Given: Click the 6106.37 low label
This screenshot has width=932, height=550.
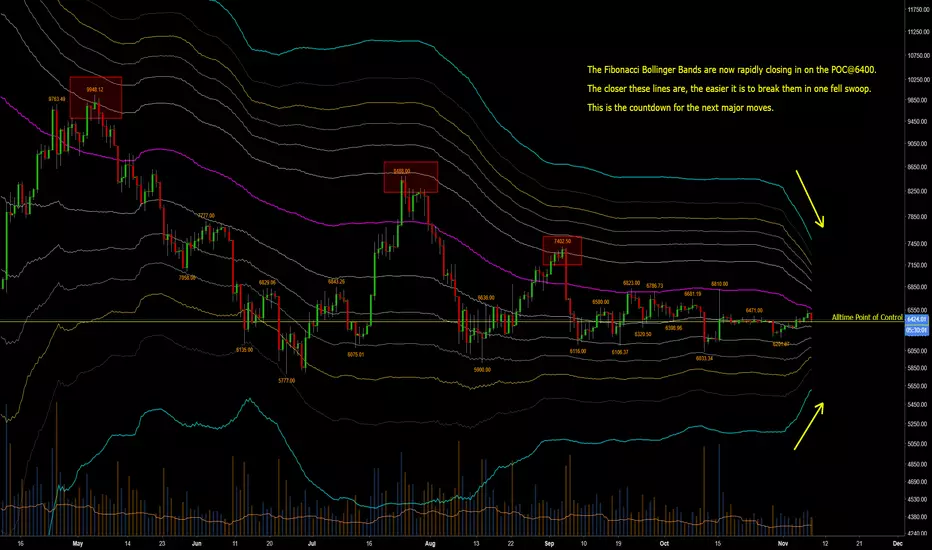Looking at the screenshot, I should coord(621,352).
